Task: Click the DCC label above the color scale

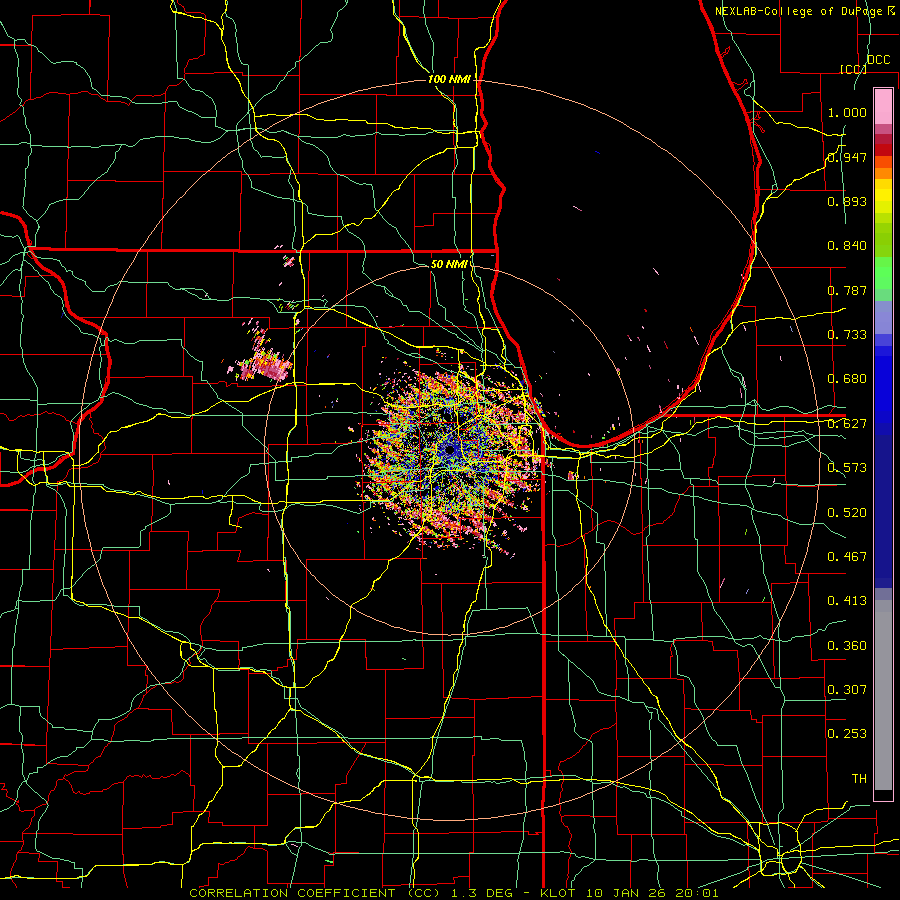Action: tap(878, 60)
